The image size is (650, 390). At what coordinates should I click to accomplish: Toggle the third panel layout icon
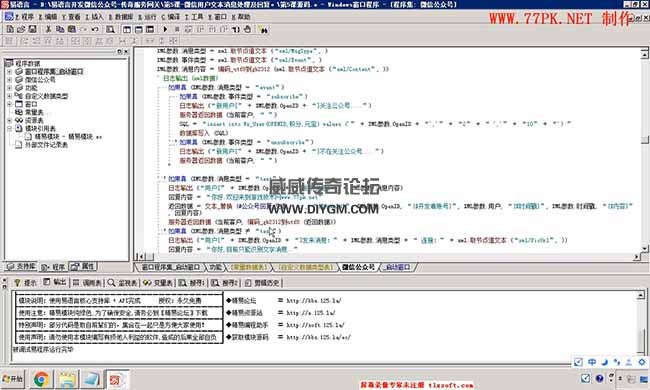tap(150, 29)
